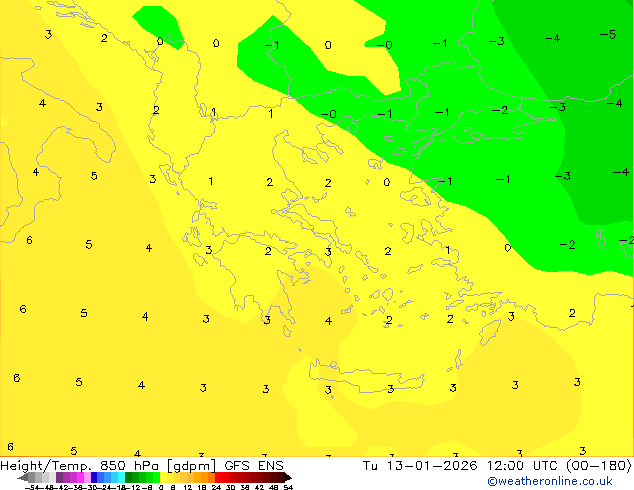The image size is (634, 490).
Task: Click the "Height/Temp." title text
Action: pos(45,466)
